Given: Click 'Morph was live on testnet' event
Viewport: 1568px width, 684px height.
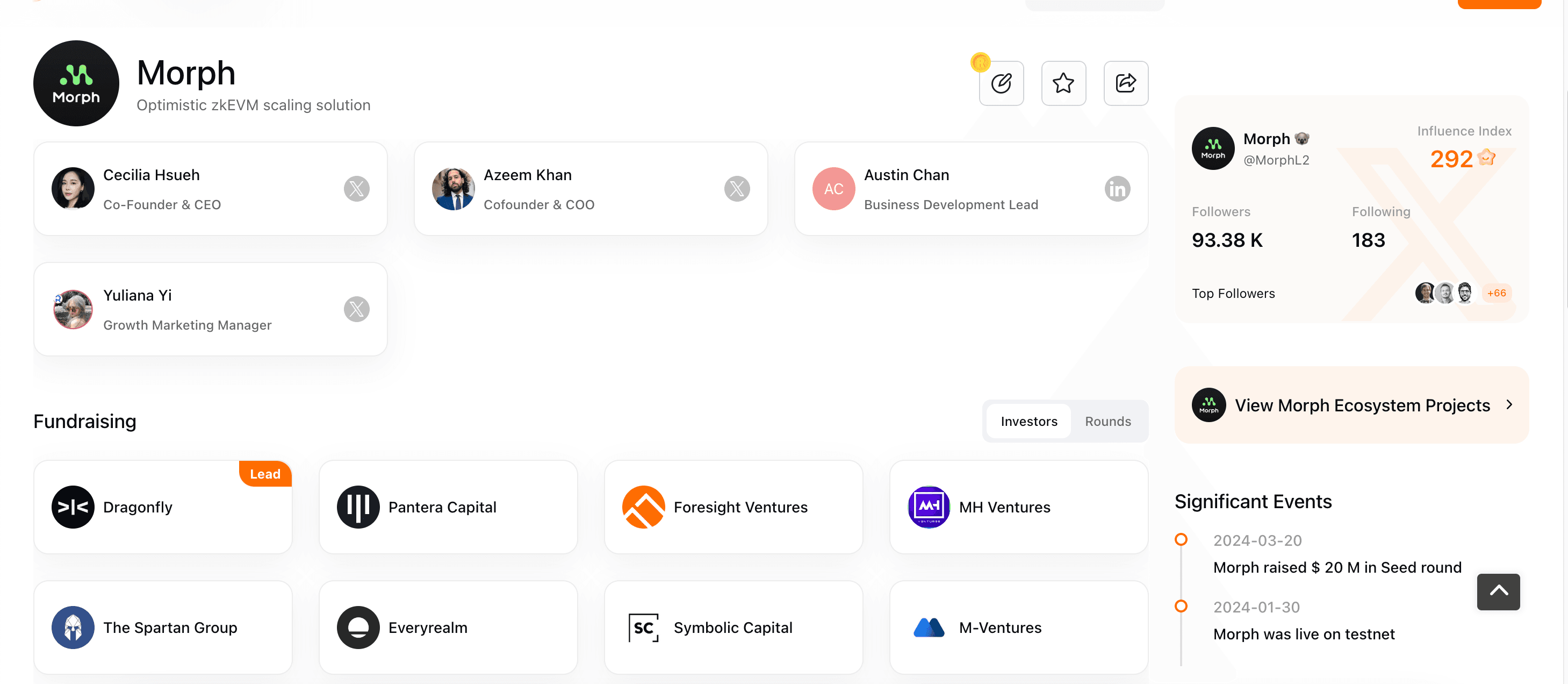Looking at the screenshot, I should tap(1304, 635).
